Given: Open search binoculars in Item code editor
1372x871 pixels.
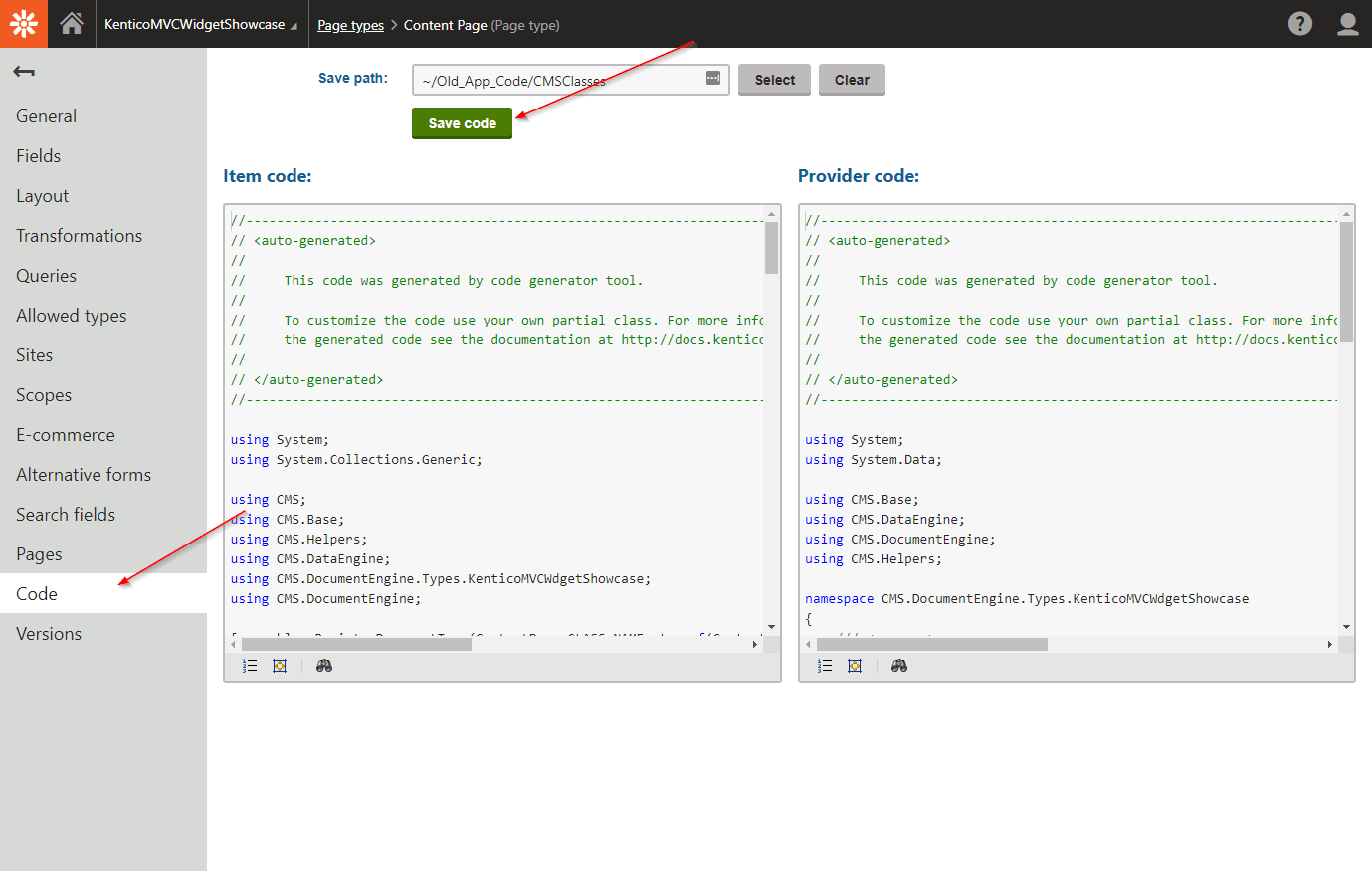Looking at the screenshot, I should (324, 666).
